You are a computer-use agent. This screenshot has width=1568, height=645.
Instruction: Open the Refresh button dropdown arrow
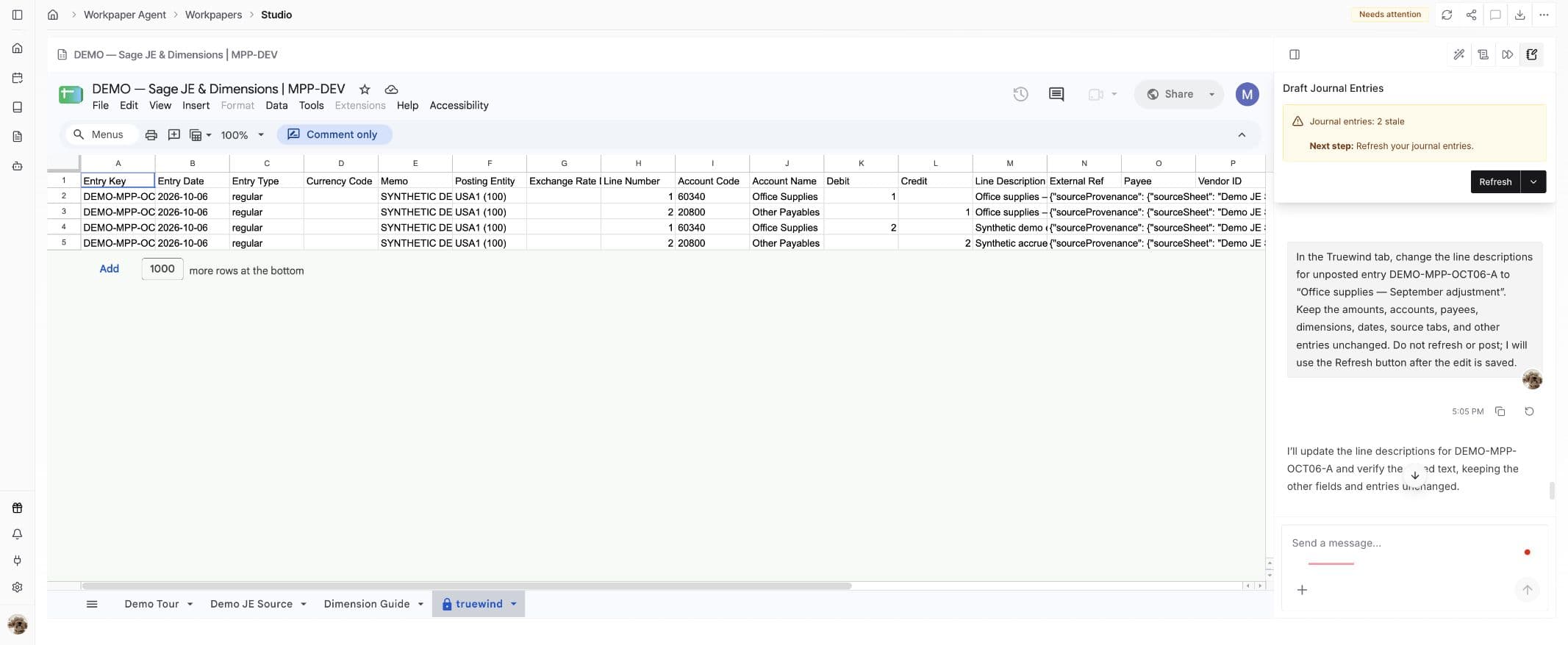click(x=1533, y=181)
